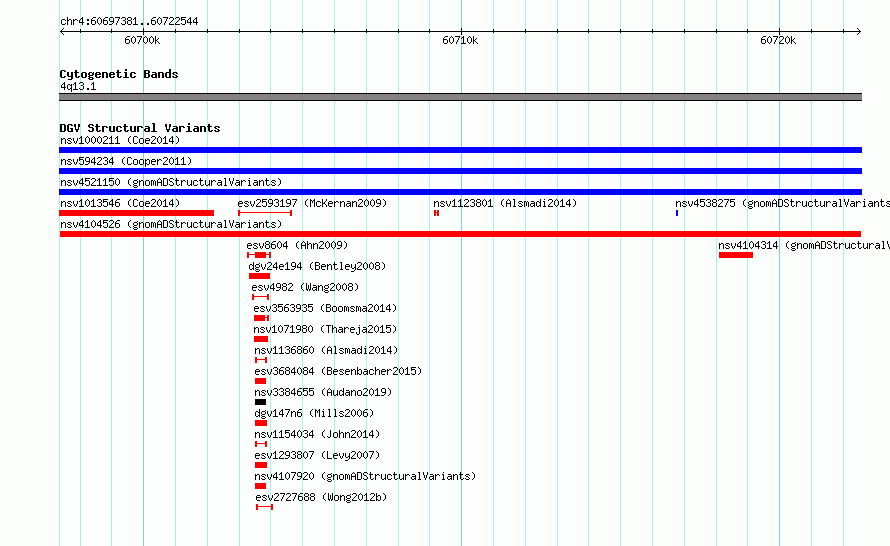
Task: Open nsv4521150 gnomAD variant label
Action: click(171, 182)
